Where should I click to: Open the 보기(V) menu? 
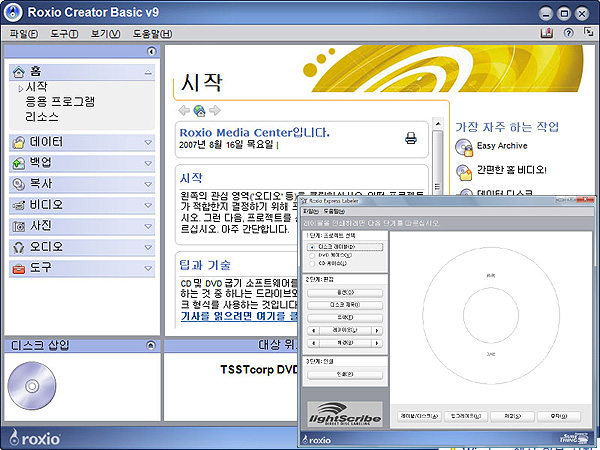[x=105, y=34]
